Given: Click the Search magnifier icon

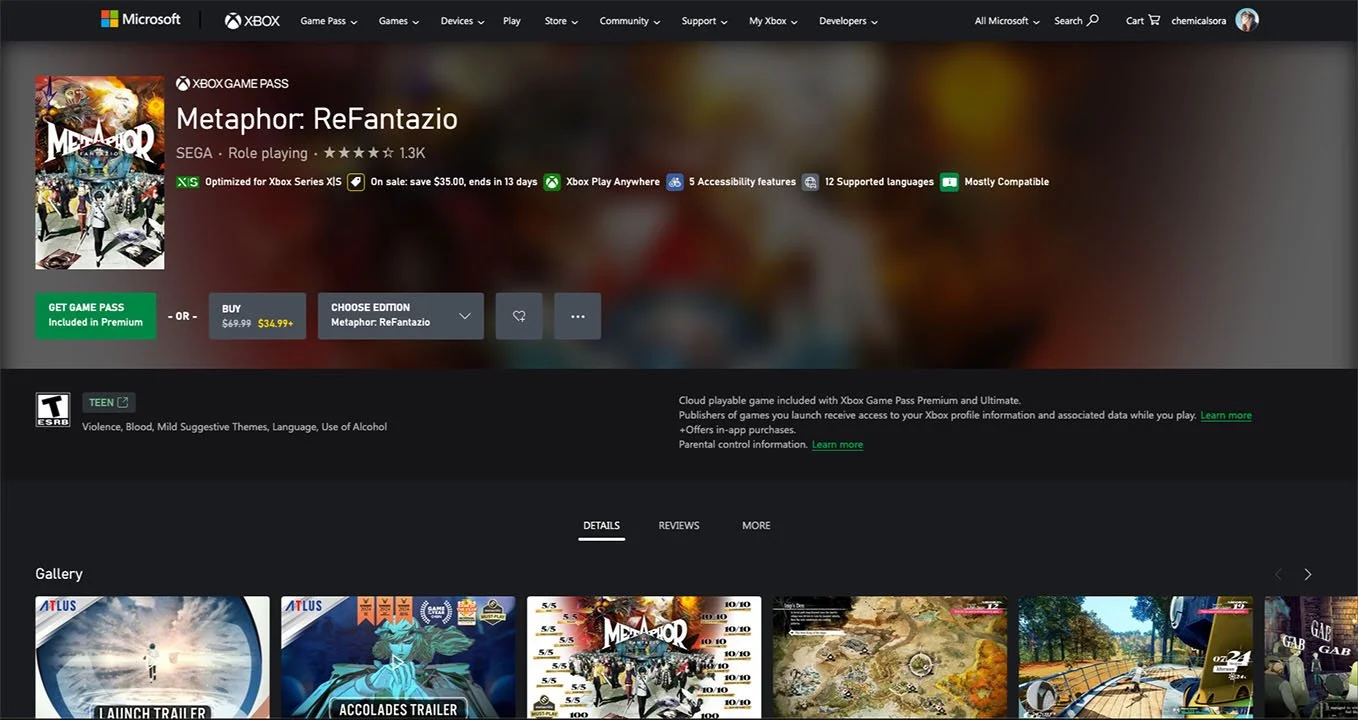Looking at the screenshot, I should pos(1093,20).
